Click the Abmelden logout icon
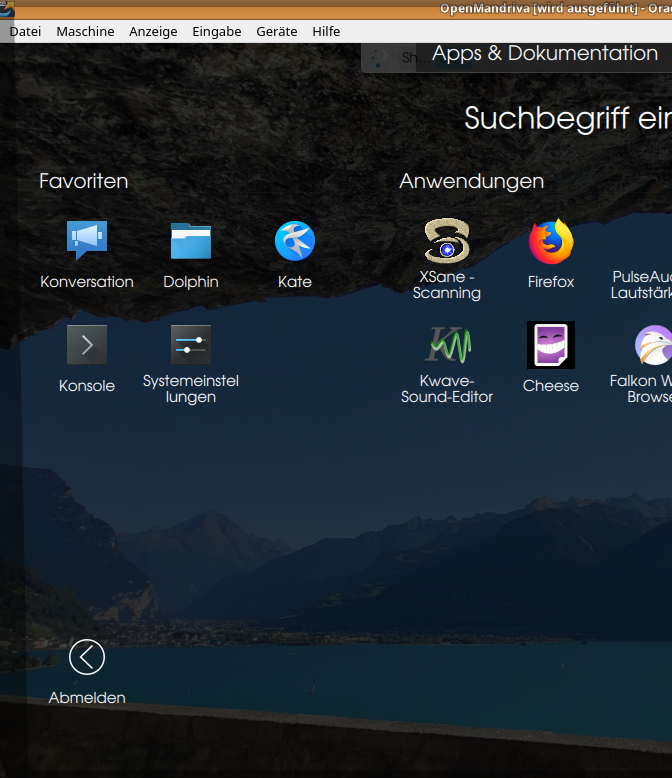672x778 pixels. [87, 657]
